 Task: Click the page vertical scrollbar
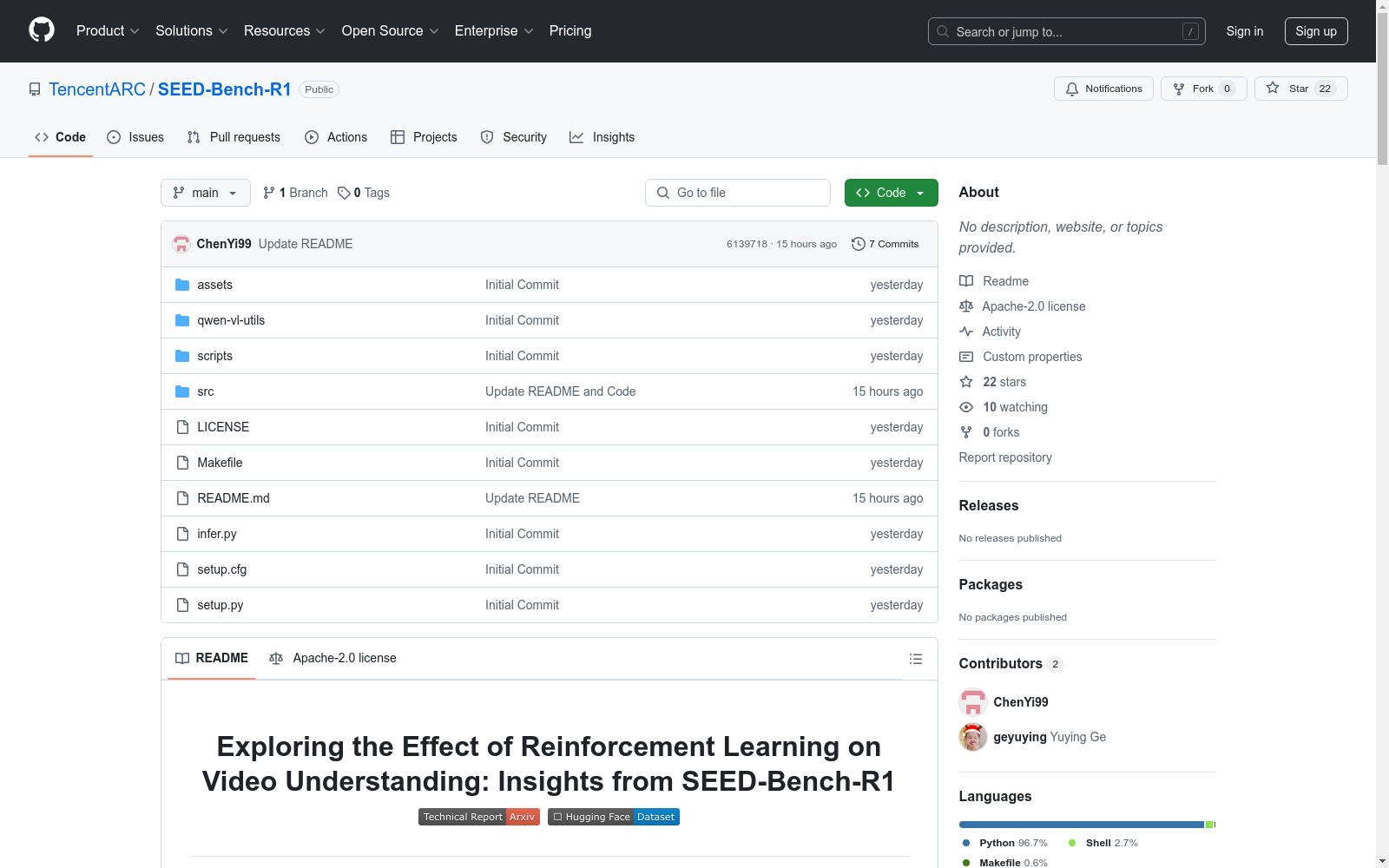[x=1382, y=434]
